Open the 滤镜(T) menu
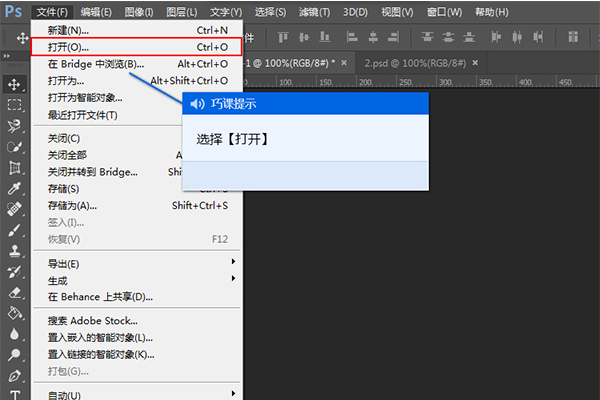 316,12
